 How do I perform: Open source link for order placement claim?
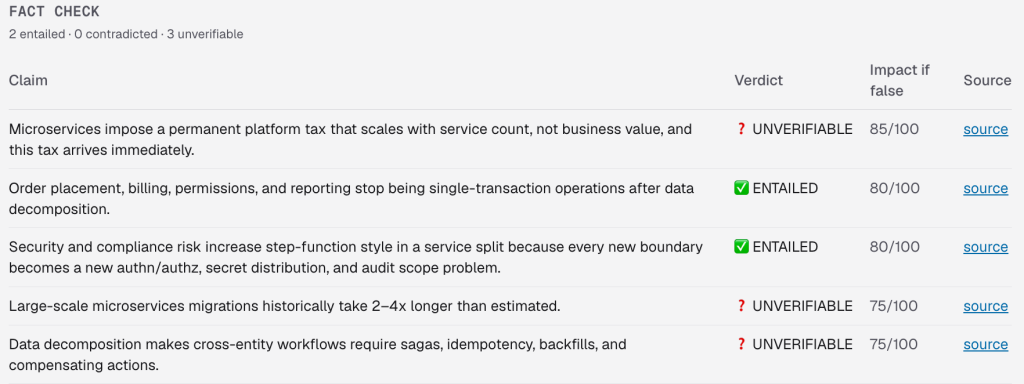point(985,188)
